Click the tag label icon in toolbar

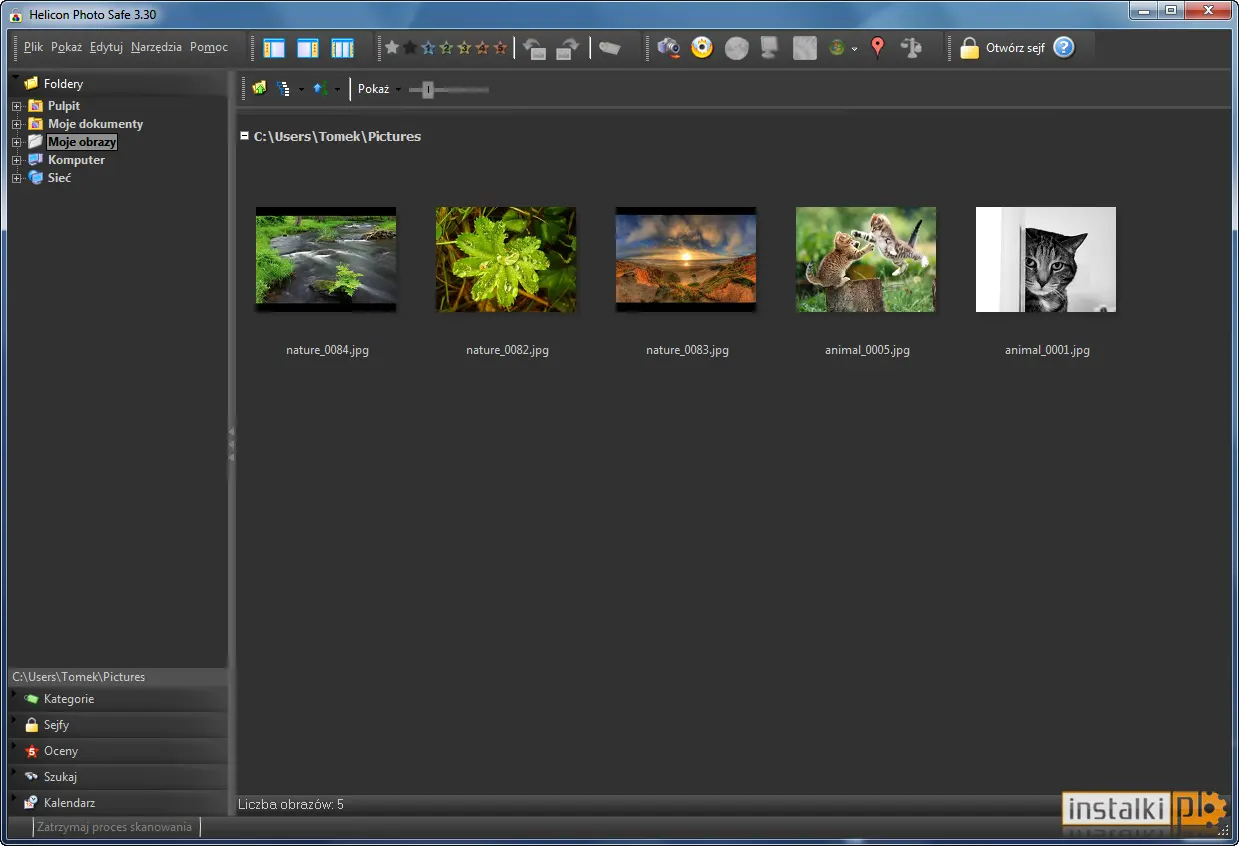[610, 48]
